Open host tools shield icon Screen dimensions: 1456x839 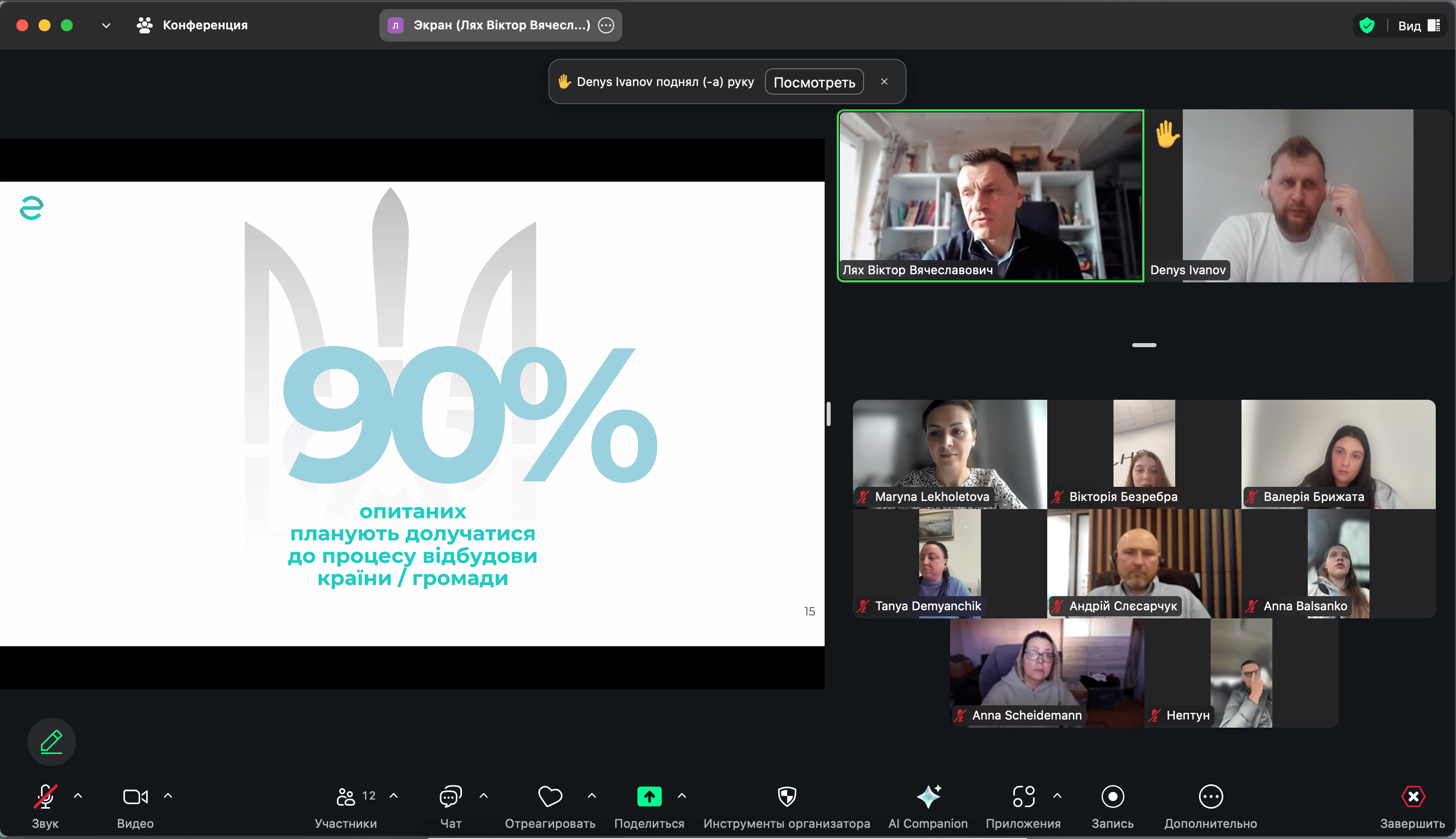(x=786, y=797)
